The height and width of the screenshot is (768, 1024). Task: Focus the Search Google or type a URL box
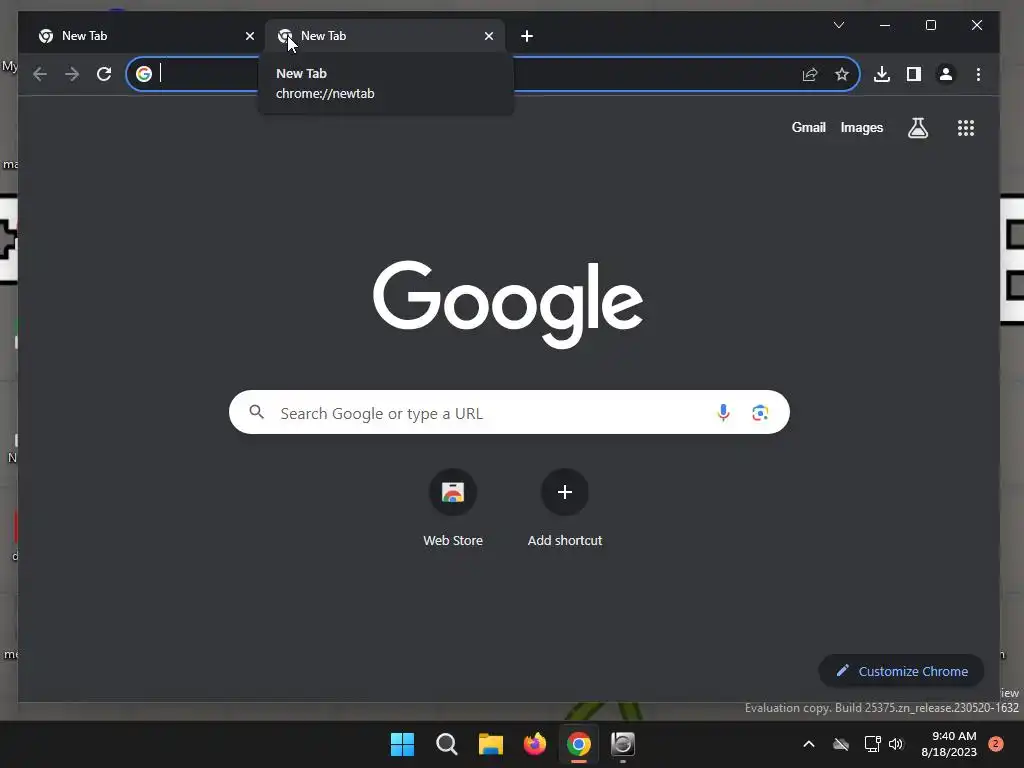pyautogui.click(x=509, y=413)
